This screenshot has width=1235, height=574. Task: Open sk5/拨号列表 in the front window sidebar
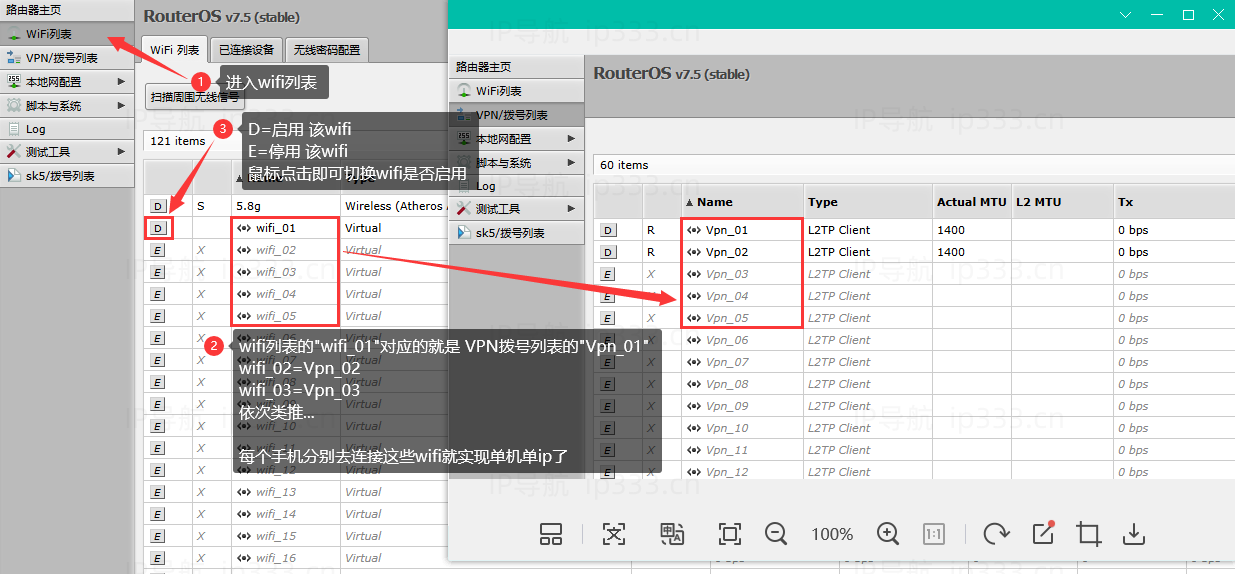pos(517,233)
